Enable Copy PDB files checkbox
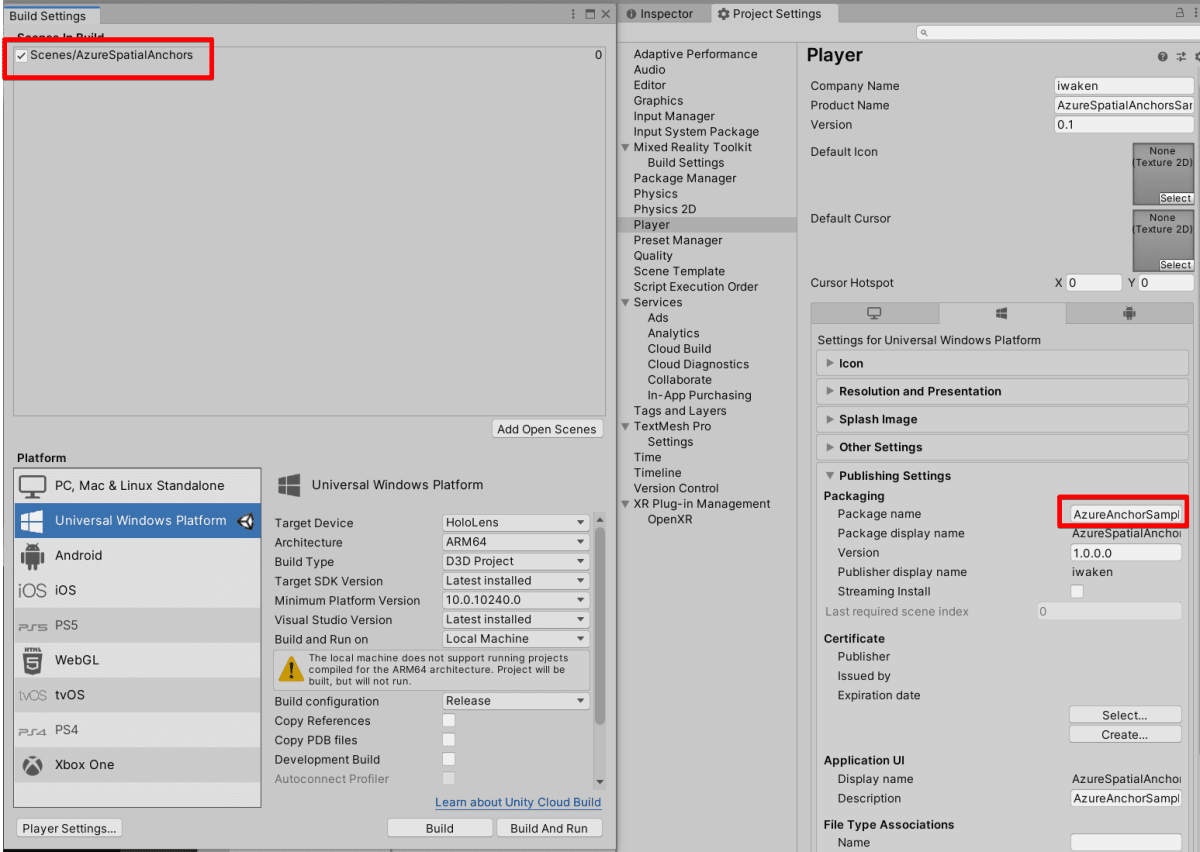This screenshot has height=852, width=1200. [x=449, y=740]
